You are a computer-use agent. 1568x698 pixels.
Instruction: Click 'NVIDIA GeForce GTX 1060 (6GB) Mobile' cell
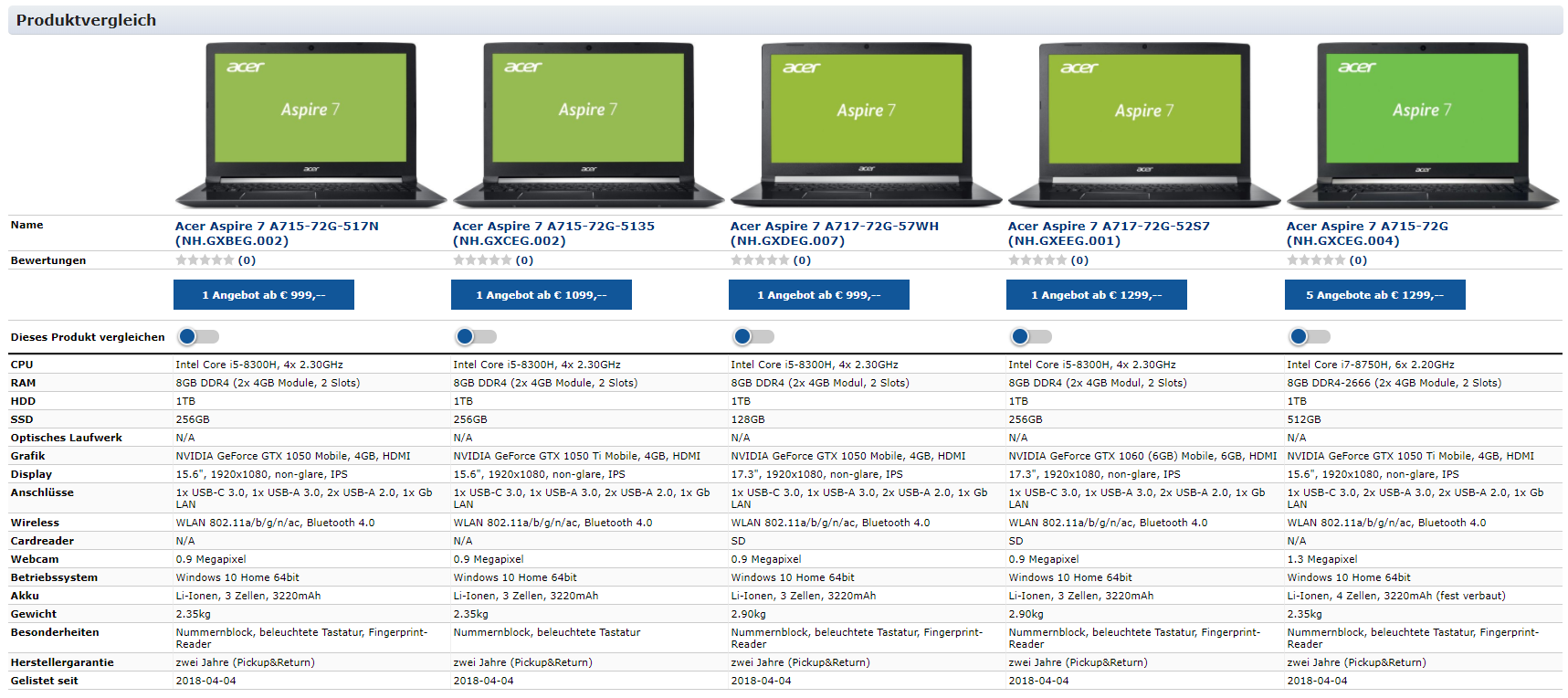point(1142,456)
